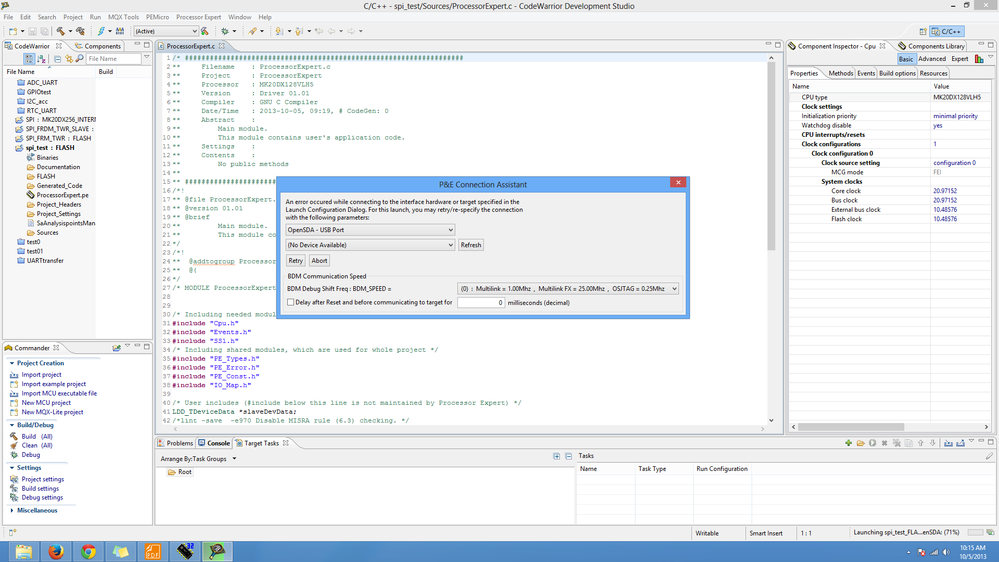Click the delay milliseconds input field
This screenshot has height=562, width=999.
[481, 303]
